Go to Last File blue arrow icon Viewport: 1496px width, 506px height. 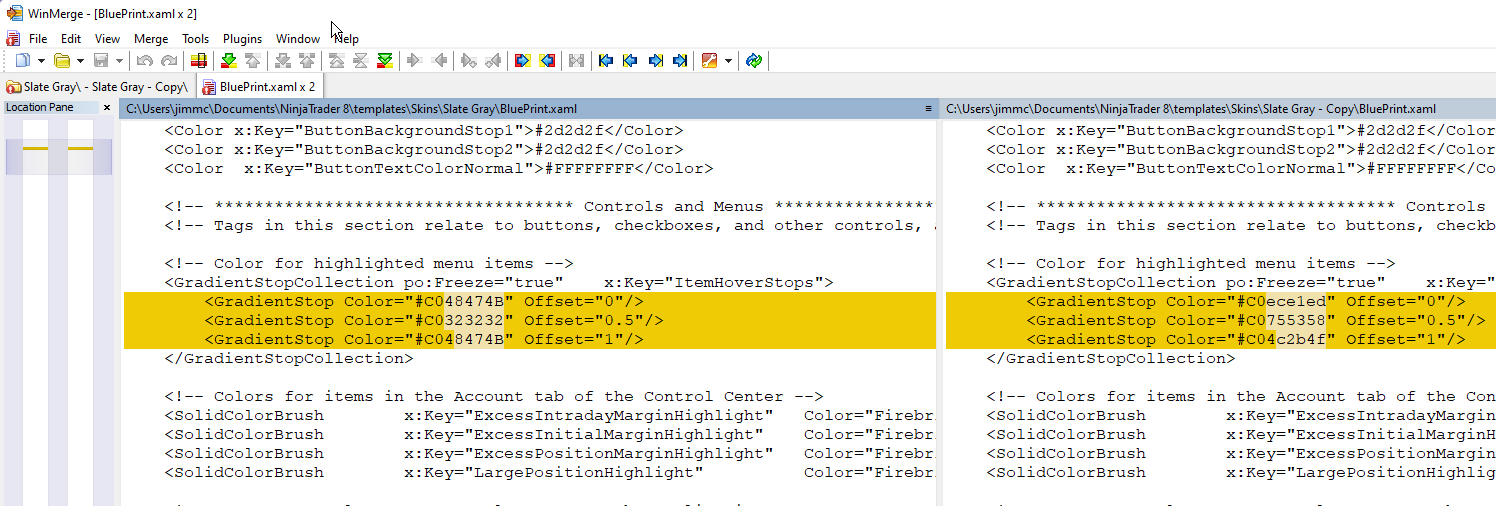[x=680, y=61]
